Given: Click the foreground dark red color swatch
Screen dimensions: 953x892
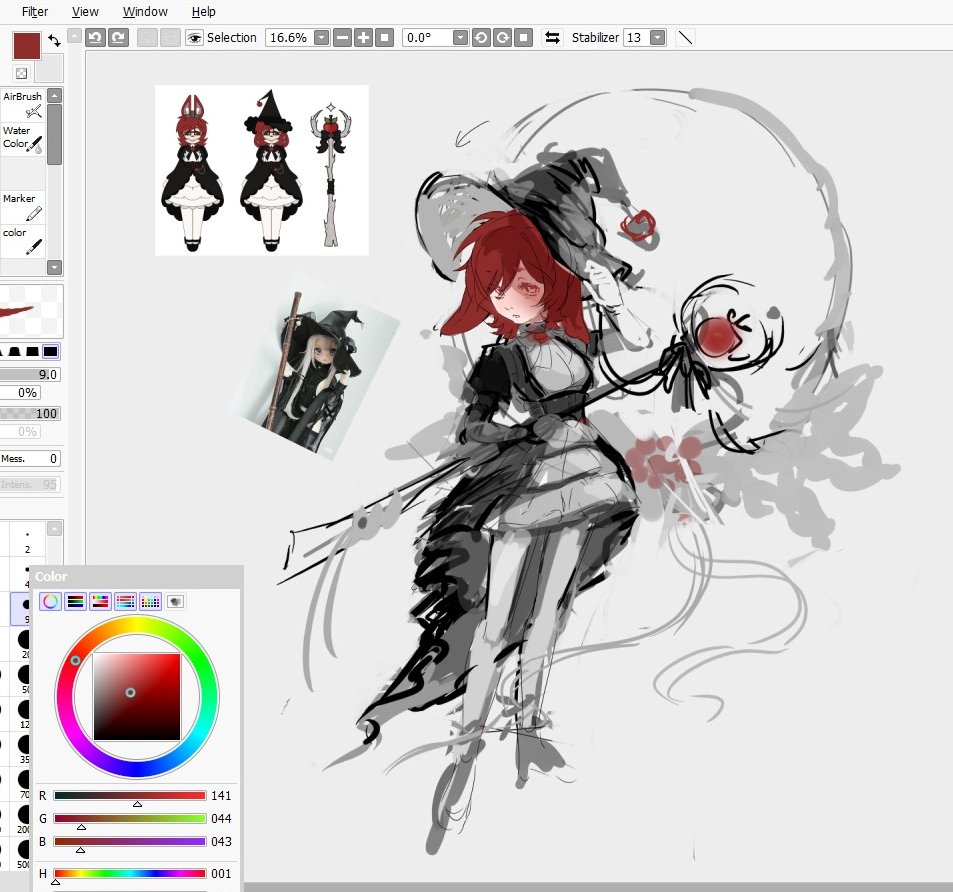Looking at the screenshot, I should [27, 46].
